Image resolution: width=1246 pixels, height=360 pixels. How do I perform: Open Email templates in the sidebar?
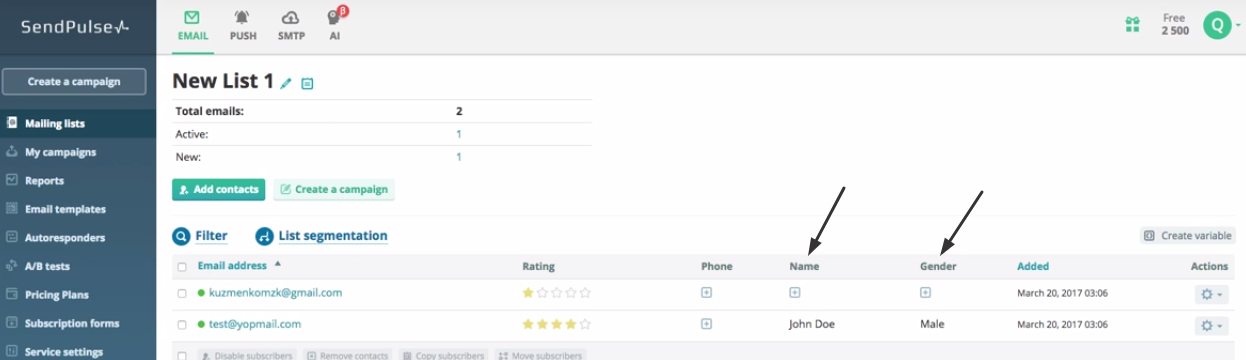(x=65, y=209)
